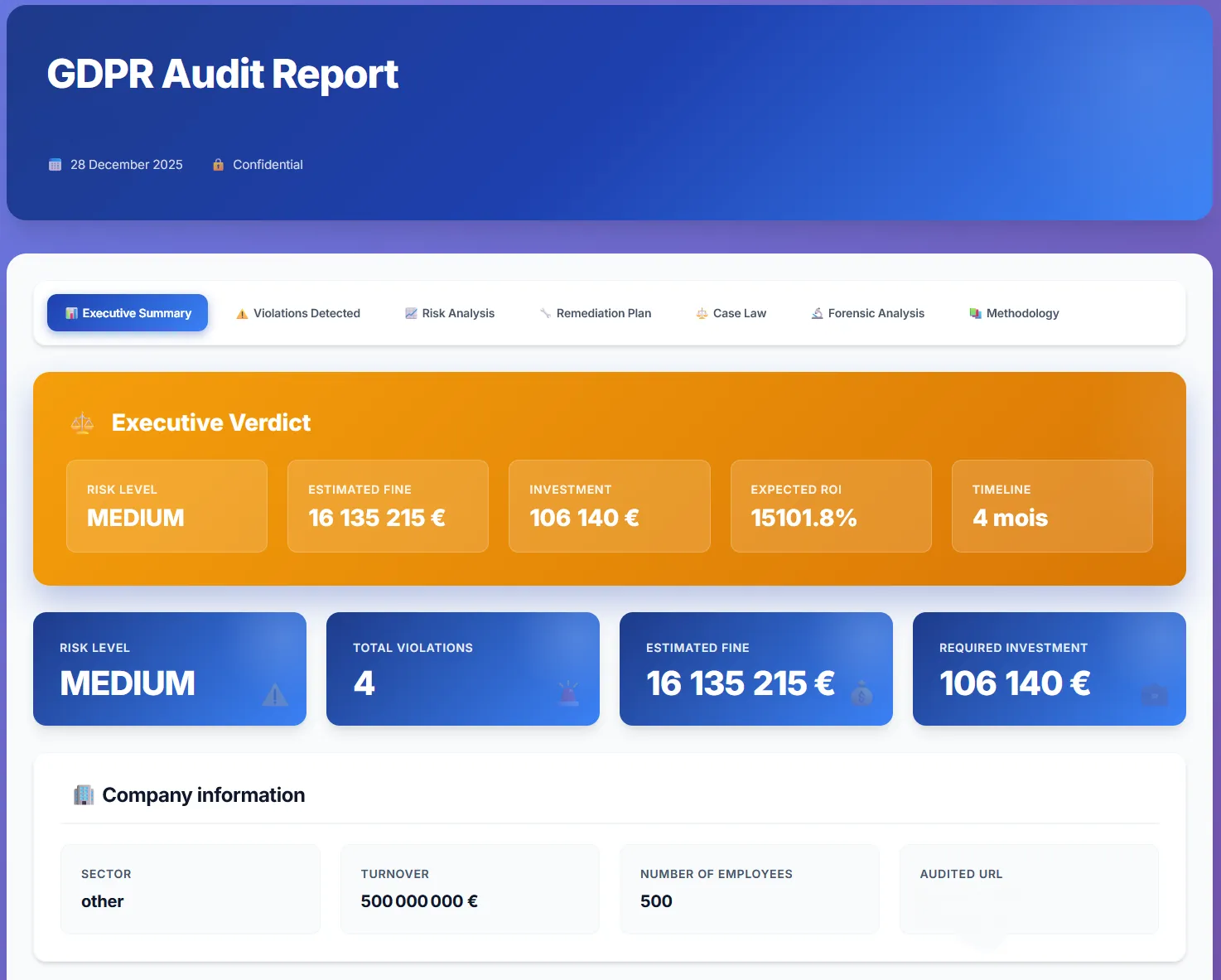Click the lock icon next to Confidential
The width and height of the screenshot is (1221, 980).
[x=218, y=164]
